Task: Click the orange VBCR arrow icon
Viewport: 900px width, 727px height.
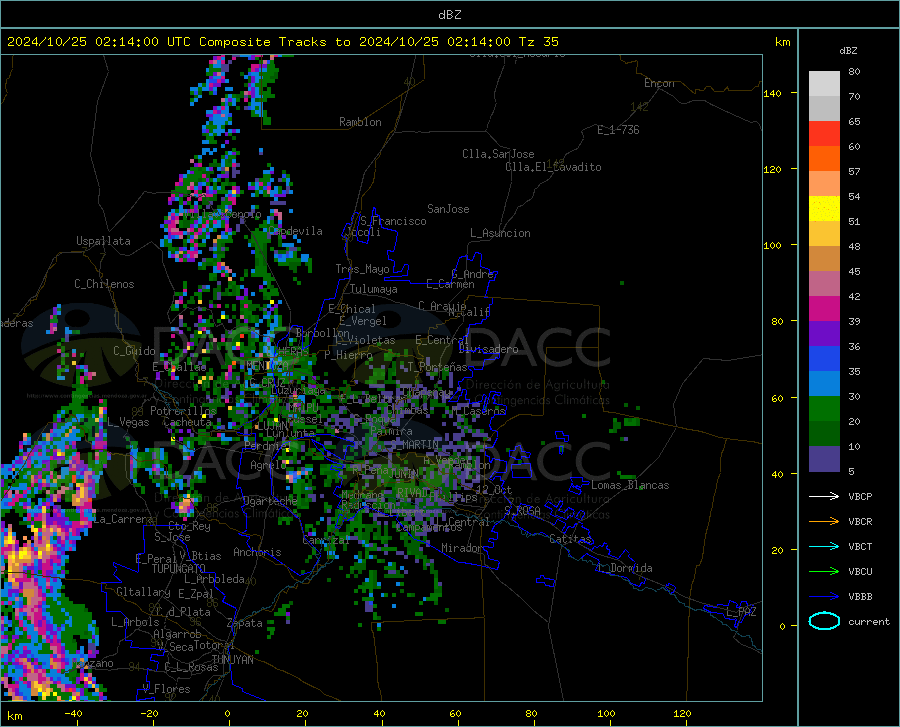Action: pyautogui.click(x=824, y=522)
